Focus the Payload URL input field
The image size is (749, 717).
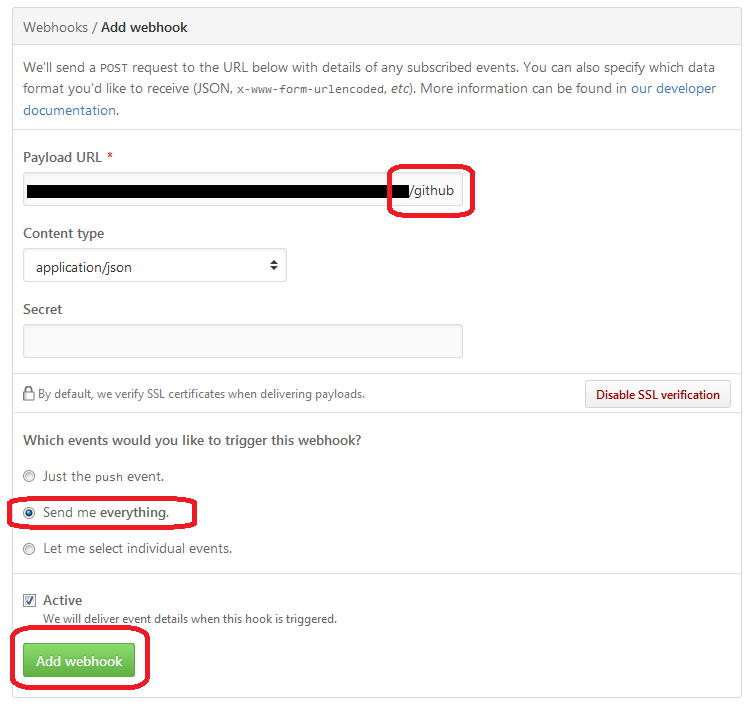(243, 189)
